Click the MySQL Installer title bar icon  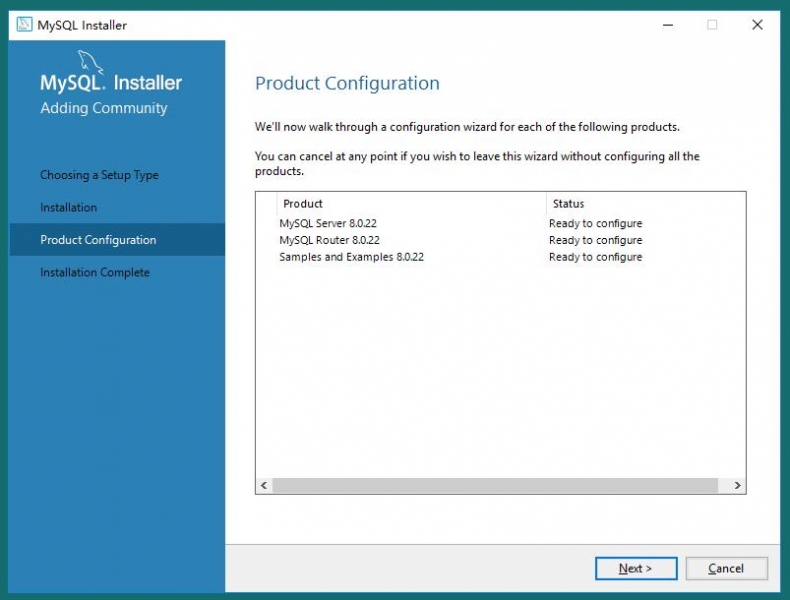tap(24, 25)
